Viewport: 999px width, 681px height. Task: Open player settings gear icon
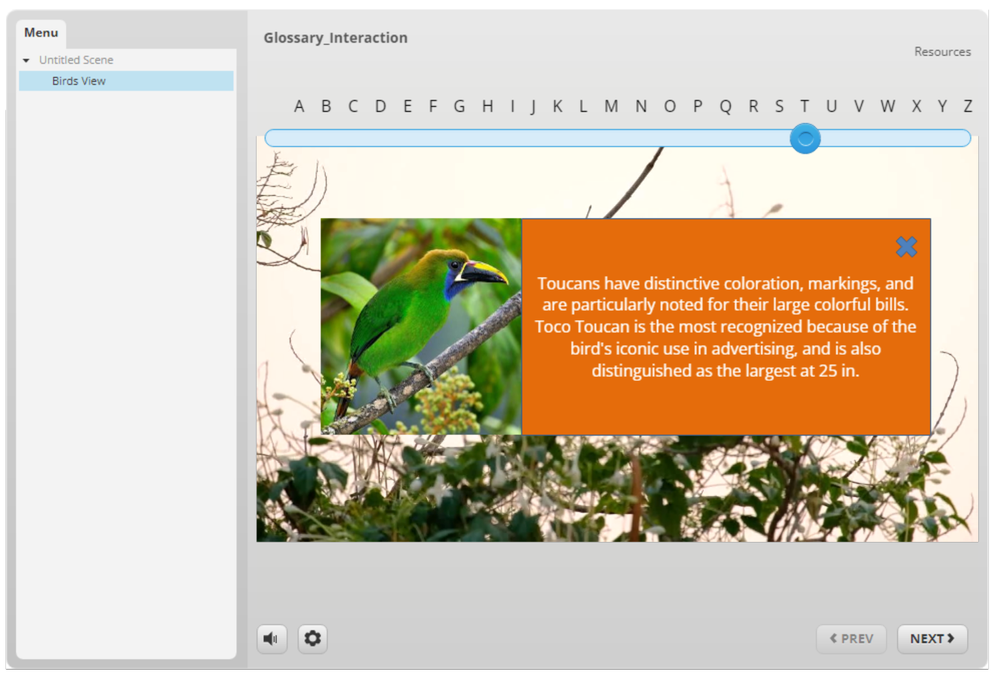[x=312, y=638]
